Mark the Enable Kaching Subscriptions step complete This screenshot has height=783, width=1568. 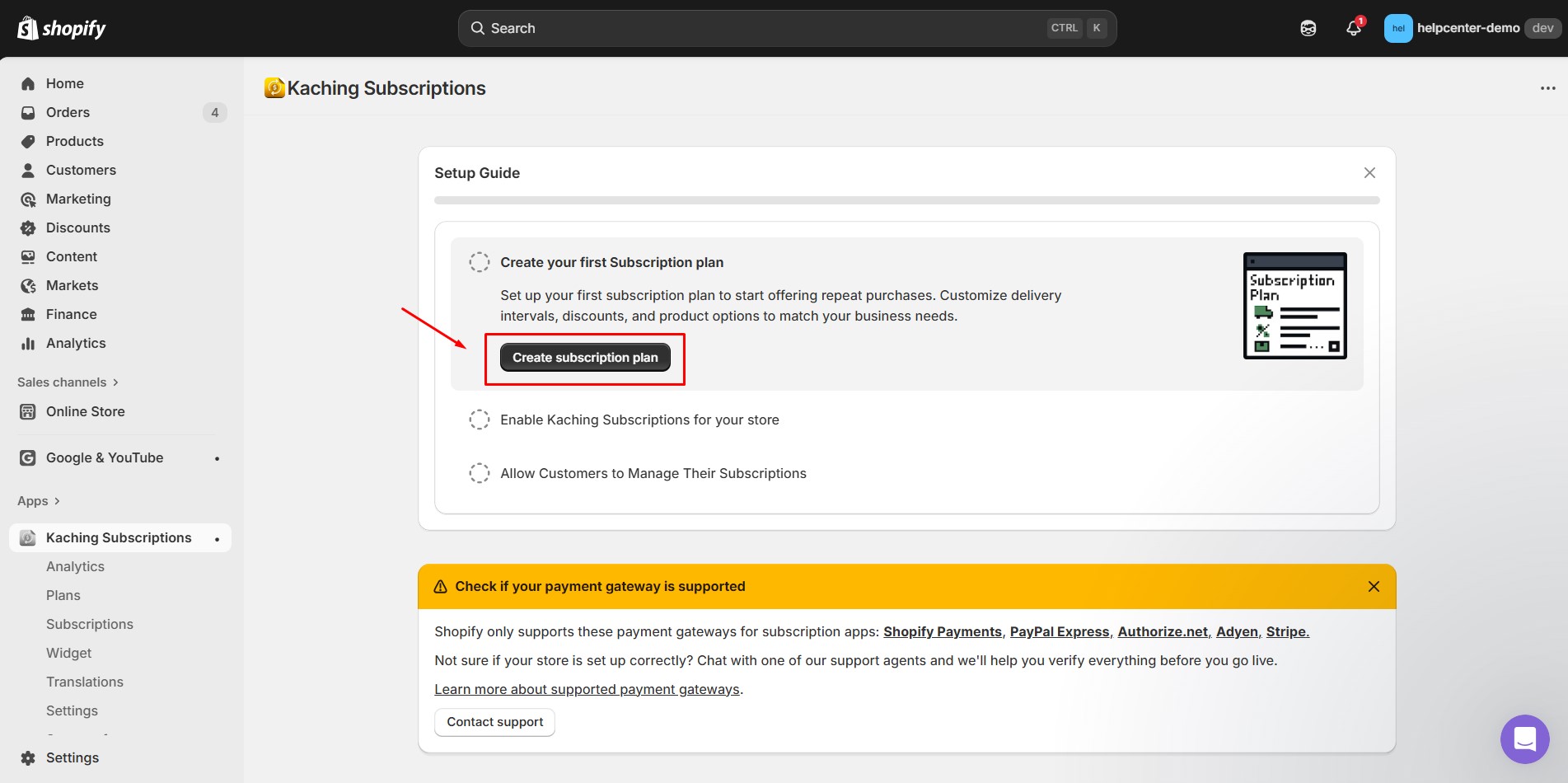tap(480, 419)
